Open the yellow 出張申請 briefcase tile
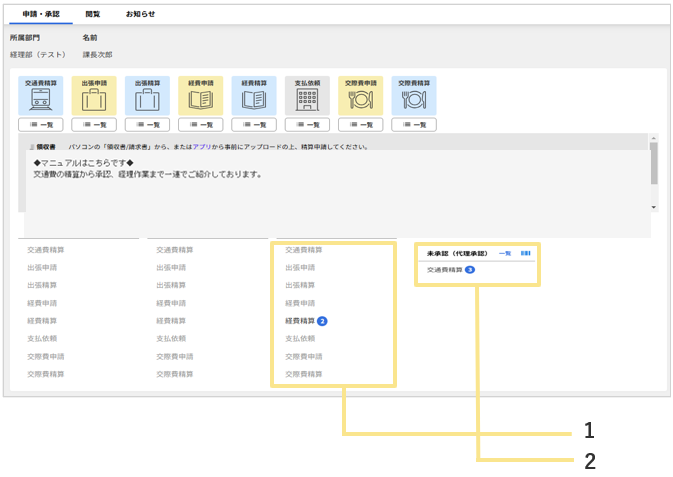673x477 pixels. [94, 96]
